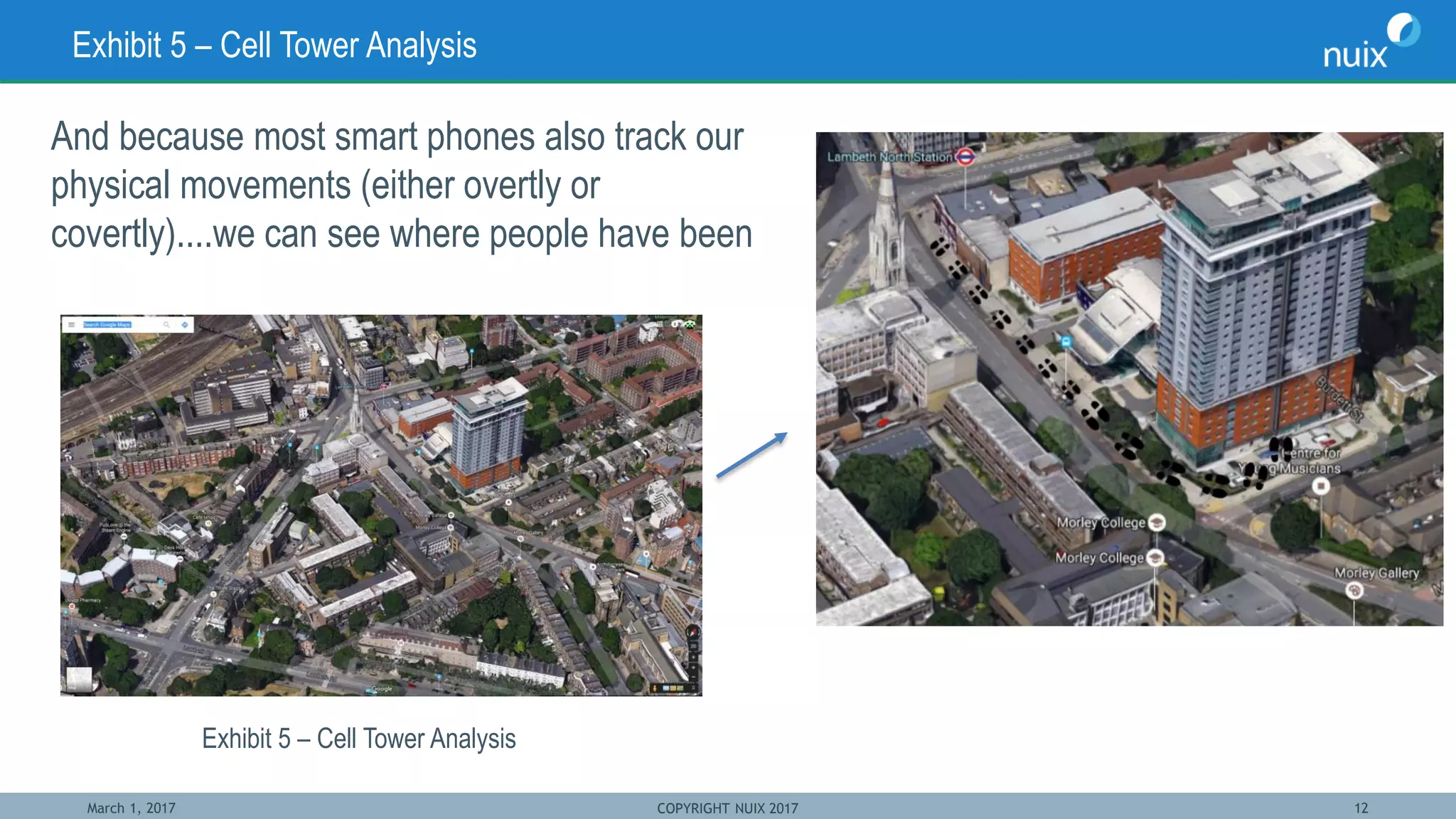
Task: Open directions via the blue diamond icon
Action: click(x=185, y=325)
